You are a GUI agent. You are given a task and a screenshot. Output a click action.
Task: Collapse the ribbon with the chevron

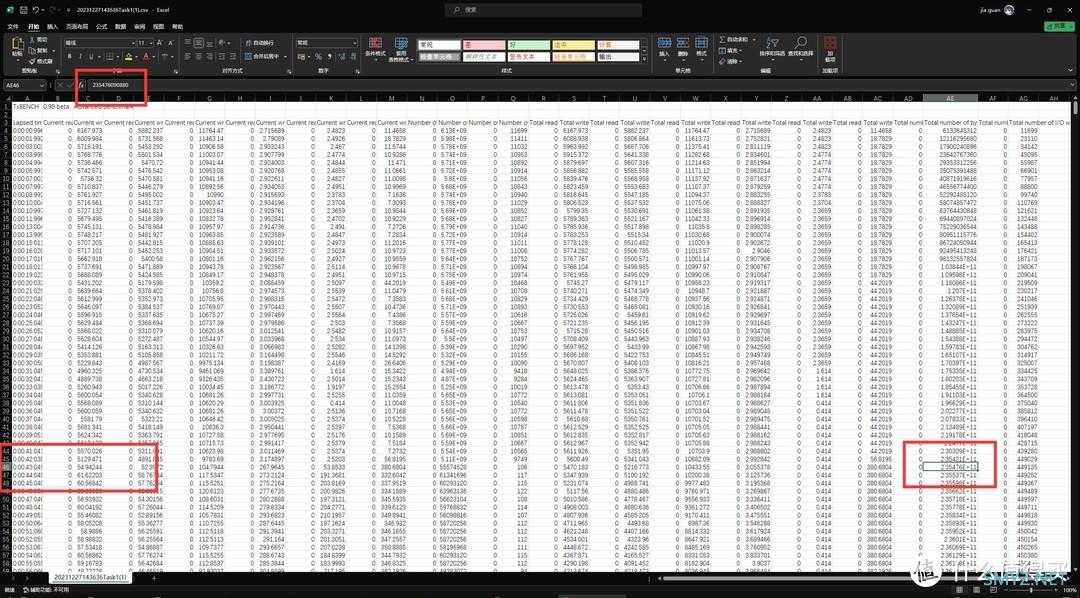point(1070,70)
